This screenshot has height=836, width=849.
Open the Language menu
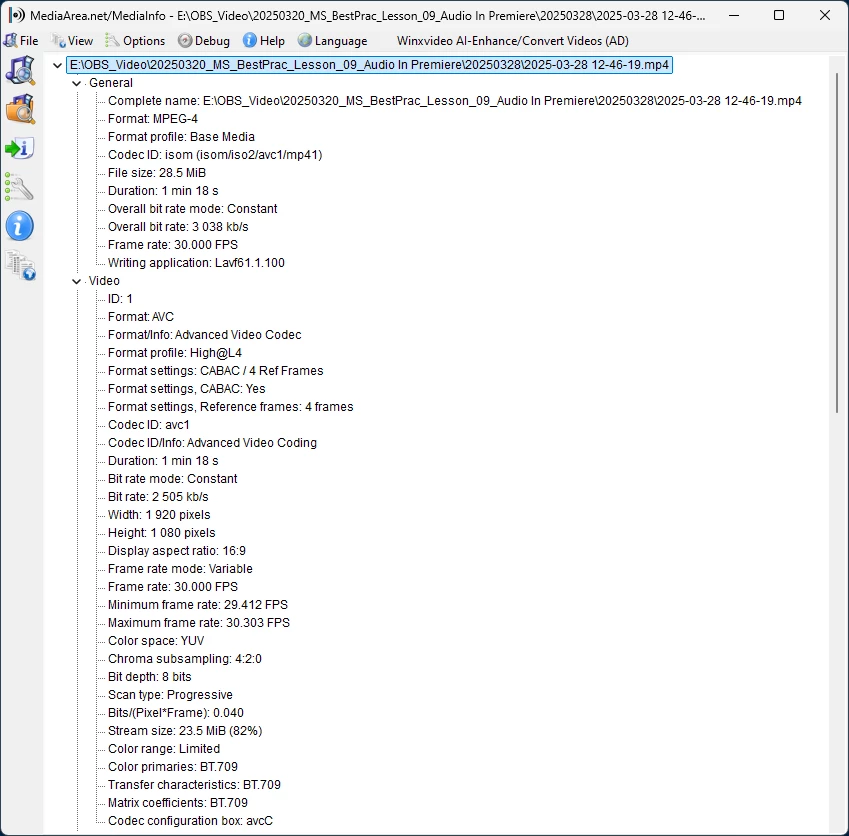332,41
